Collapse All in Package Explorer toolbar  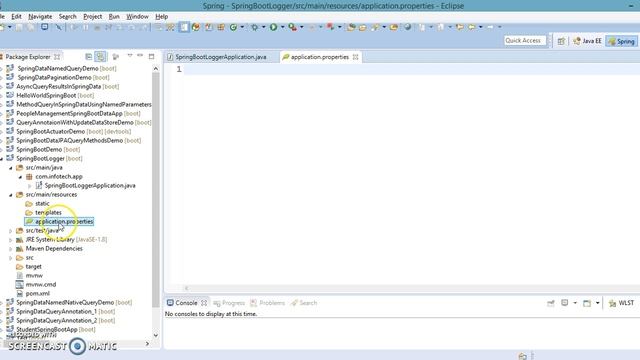tap(89, 56)
